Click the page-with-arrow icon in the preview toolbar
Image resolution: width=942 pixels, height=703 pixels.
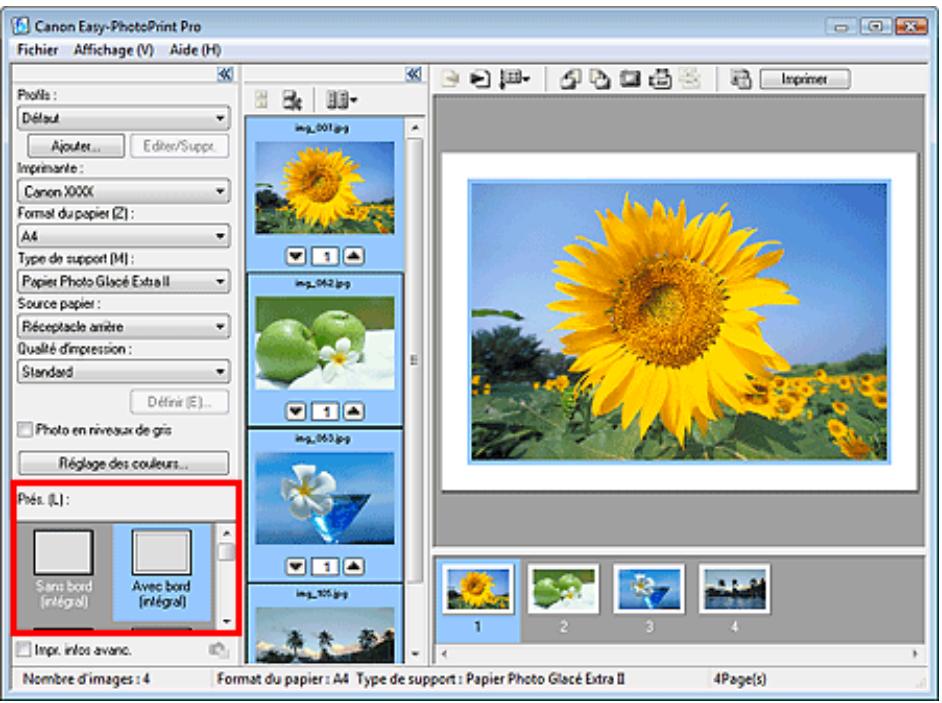(x=479, y=79)
